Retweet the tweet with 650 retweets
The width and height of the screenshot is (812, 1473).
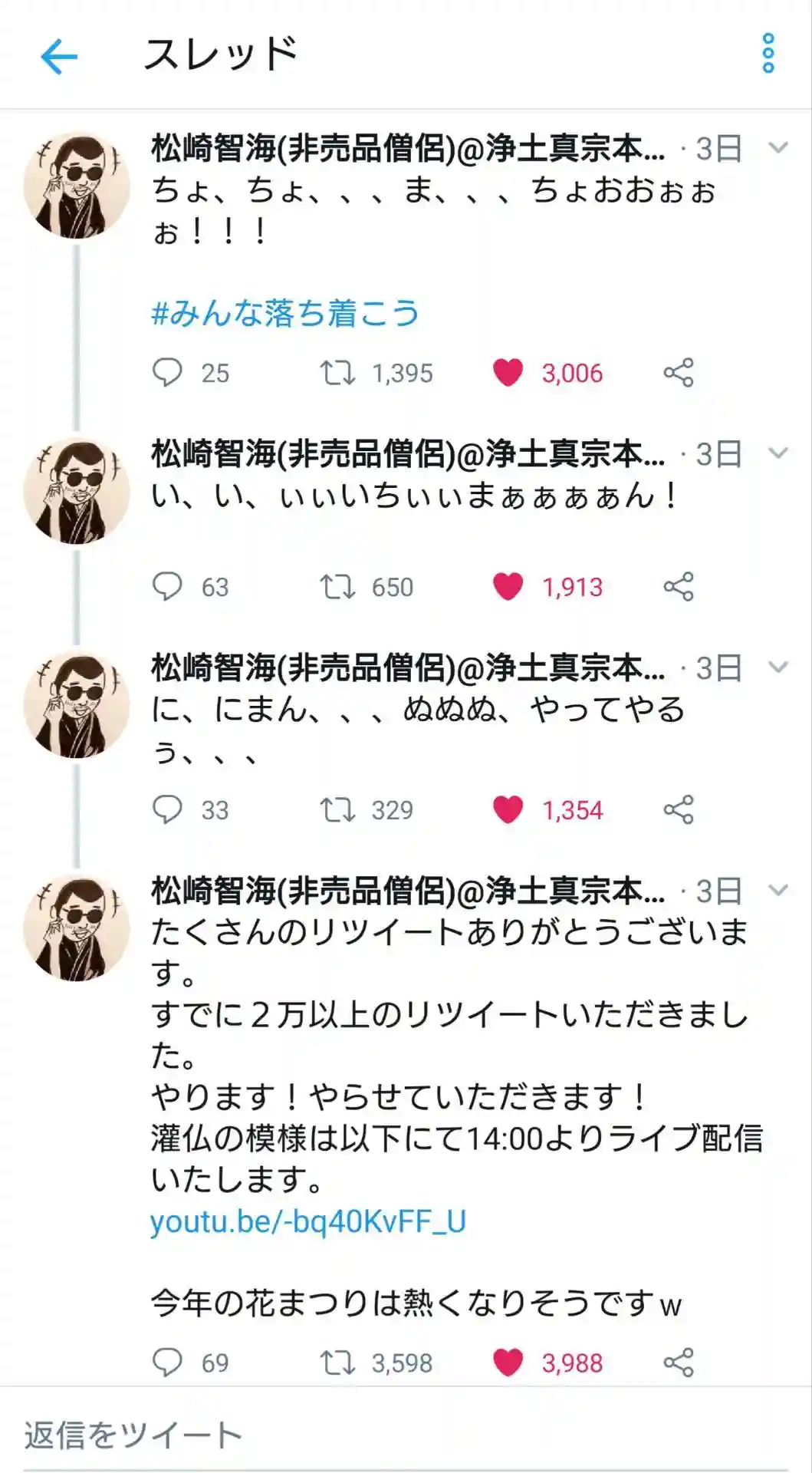tap(337, 587)
